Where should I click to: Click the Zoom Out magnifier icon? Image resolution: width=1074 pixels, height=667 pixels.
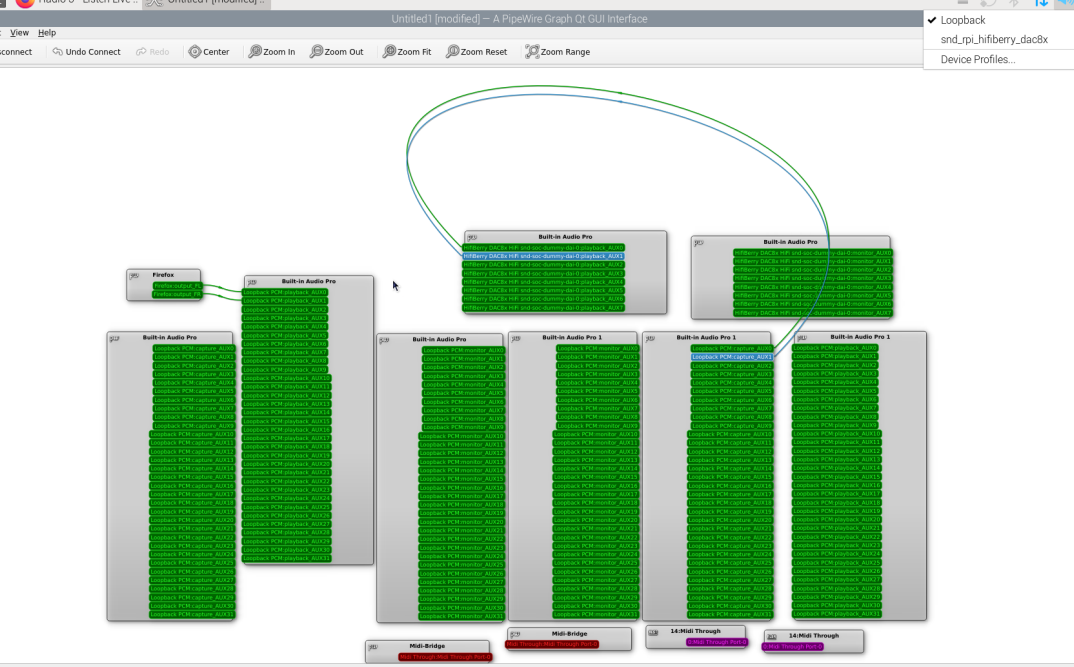(x=316, y=51)
